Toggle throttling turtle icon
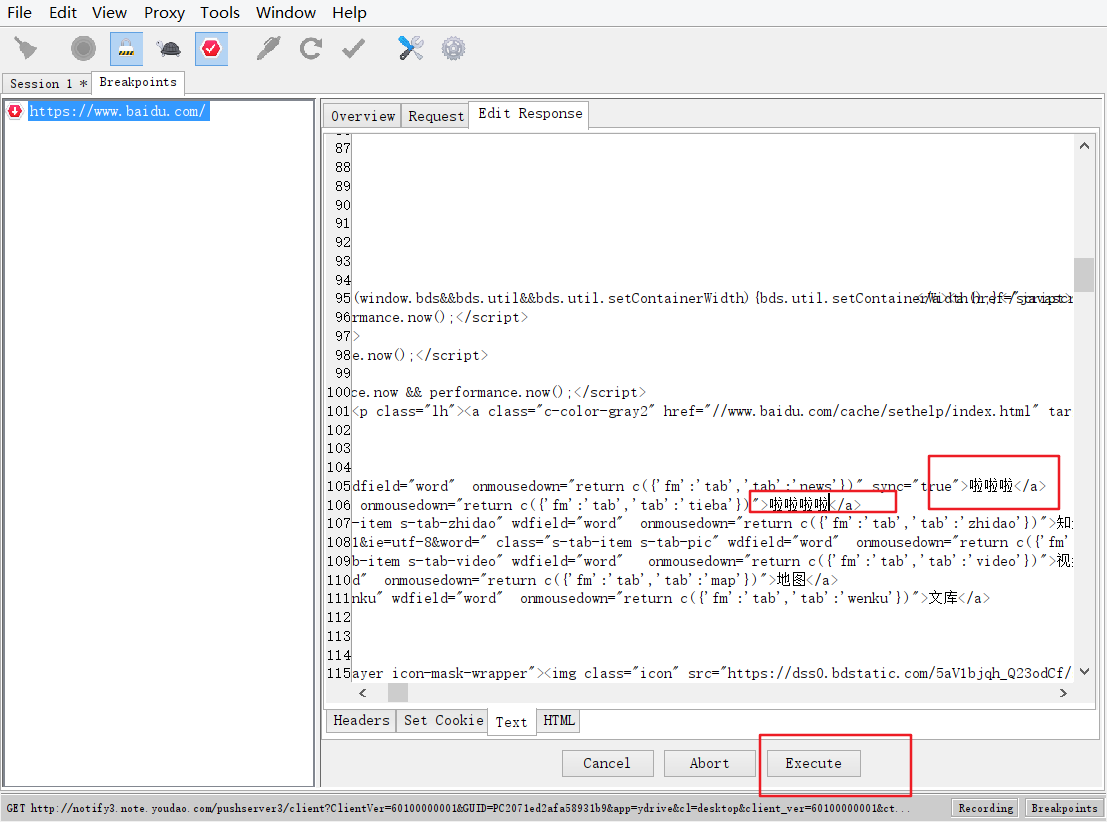 point(169,49)
